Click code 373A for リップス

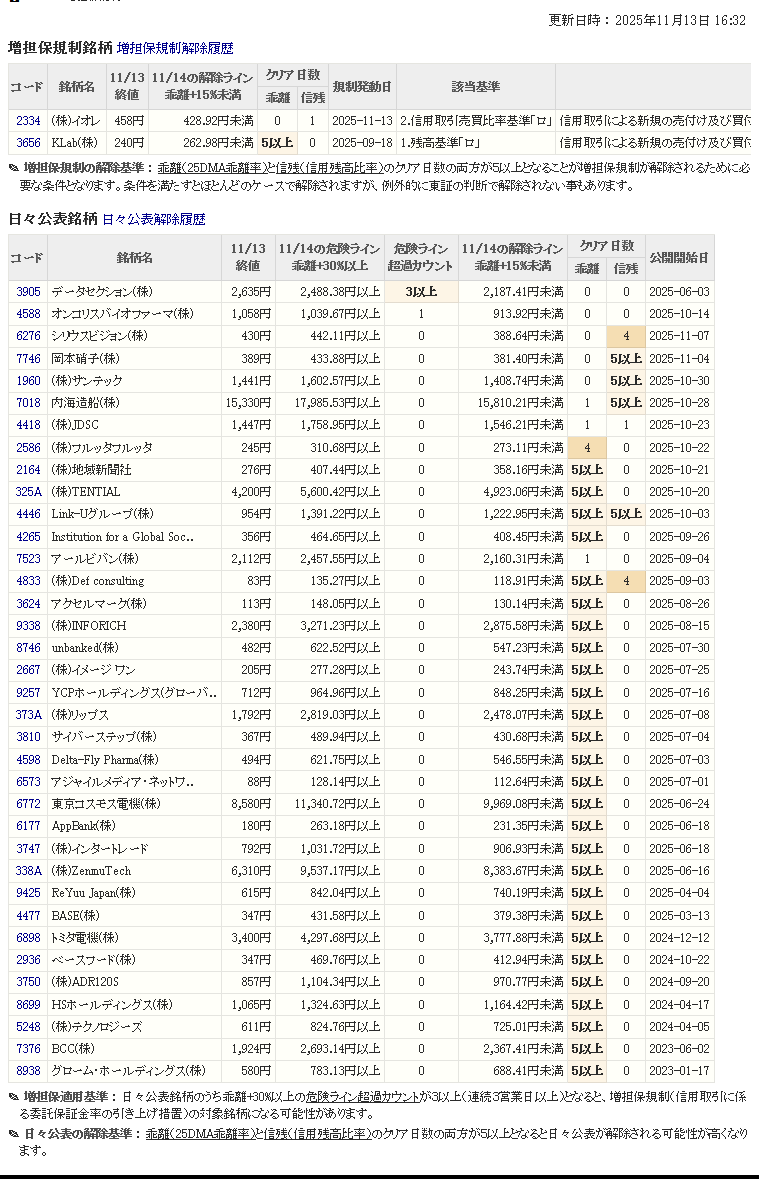[28, 715]
